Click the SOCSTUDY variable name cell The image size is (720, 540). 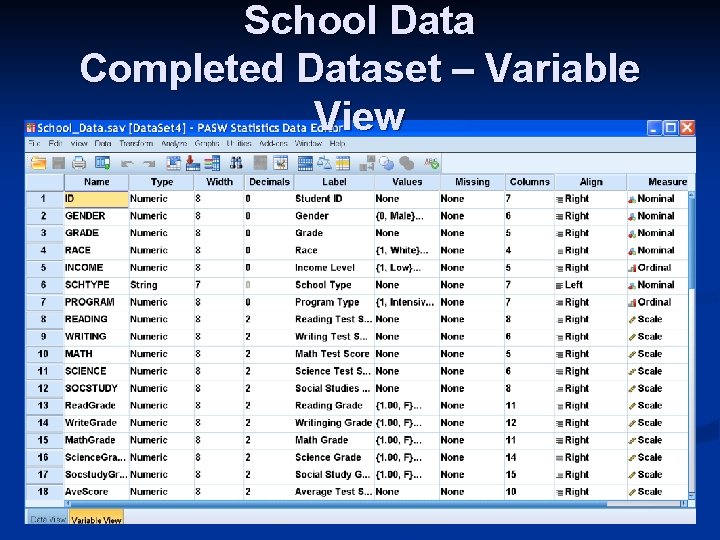click(96, 388)
